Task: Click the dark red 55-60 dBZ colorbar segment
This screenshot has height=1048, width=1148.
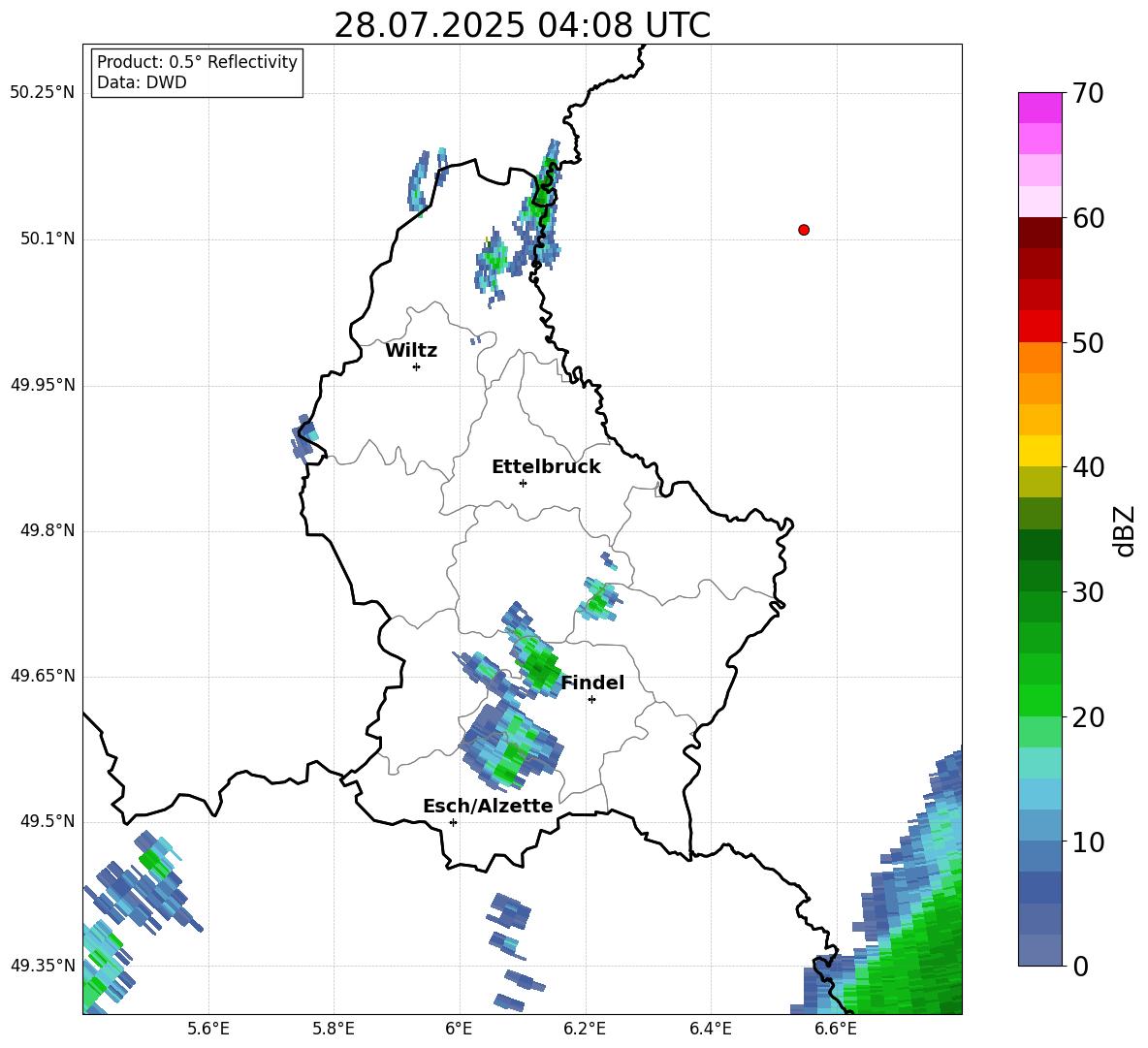Action: coord(1039,248)
